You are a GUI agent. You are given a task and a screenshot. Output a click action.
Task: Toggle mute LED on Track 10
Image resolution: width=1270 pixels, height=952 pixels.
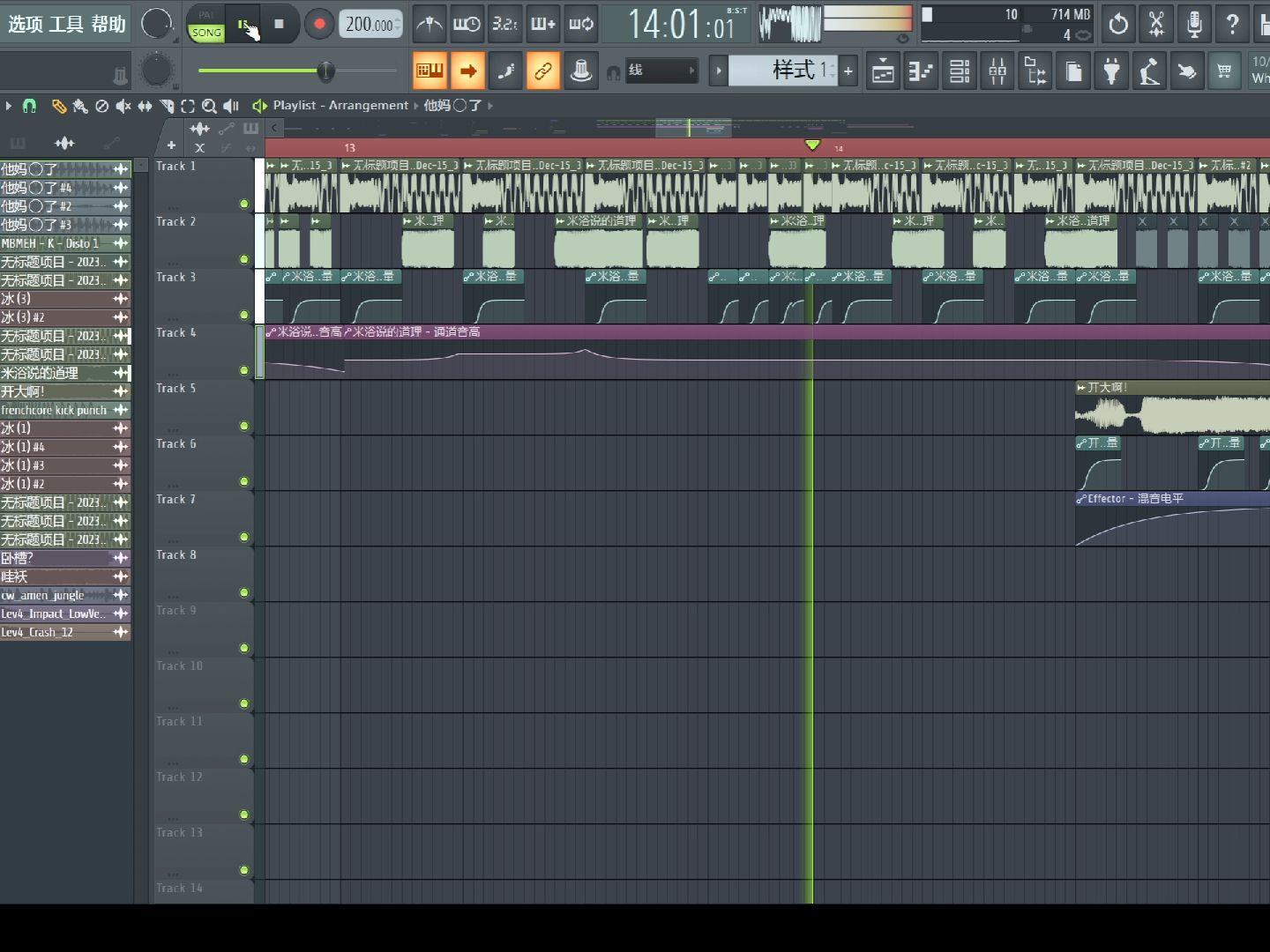point(244,703)
